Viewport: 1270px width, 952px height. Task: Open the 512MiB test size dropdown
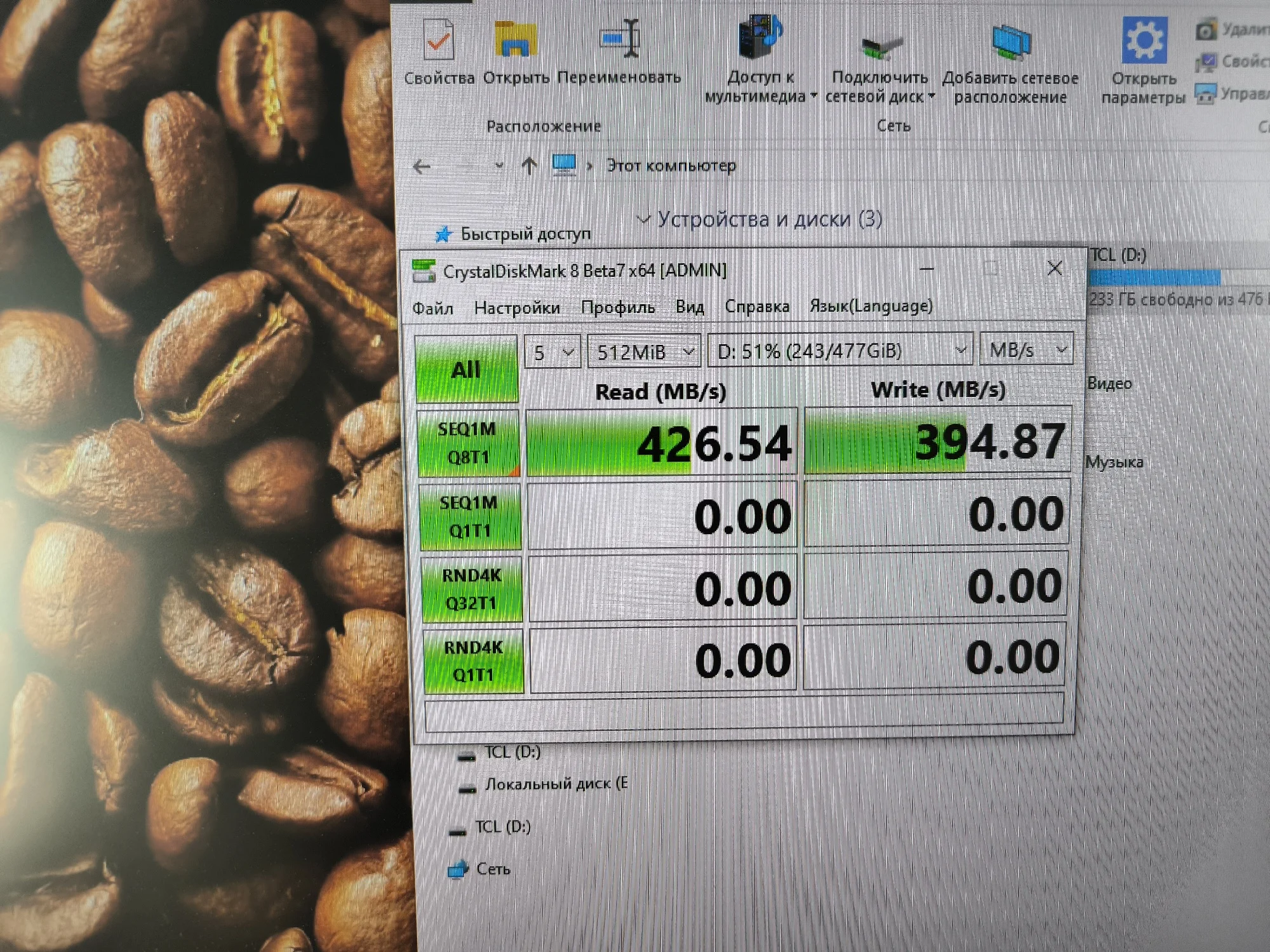pos(644,351)
